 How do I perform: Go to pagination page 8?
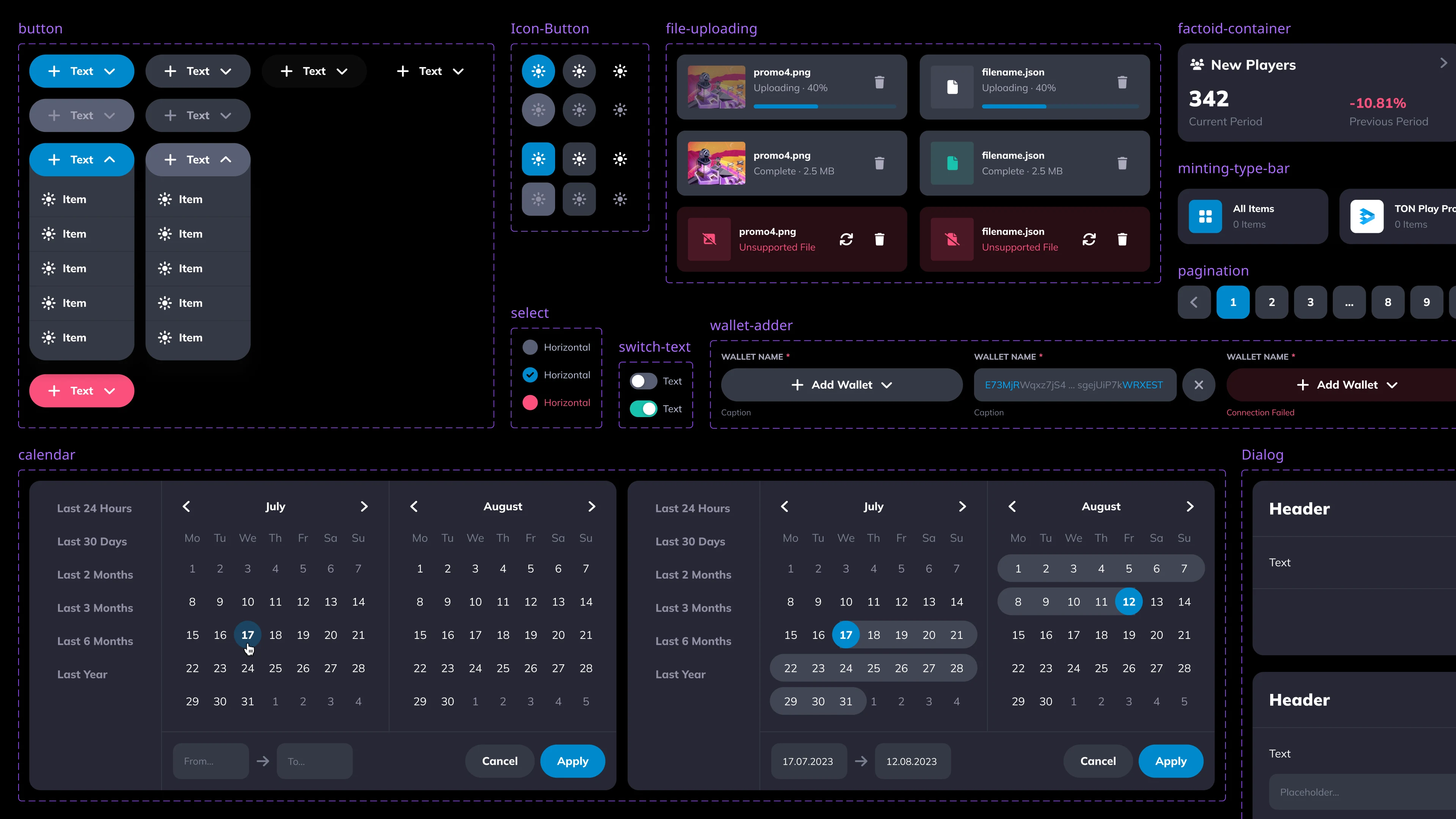point(1388,303)
